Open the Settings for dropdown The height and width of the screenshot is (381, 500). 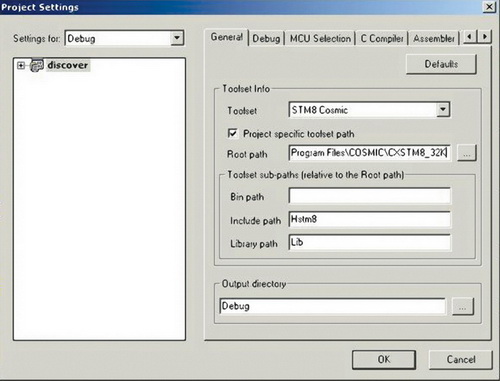coord(177,38)
